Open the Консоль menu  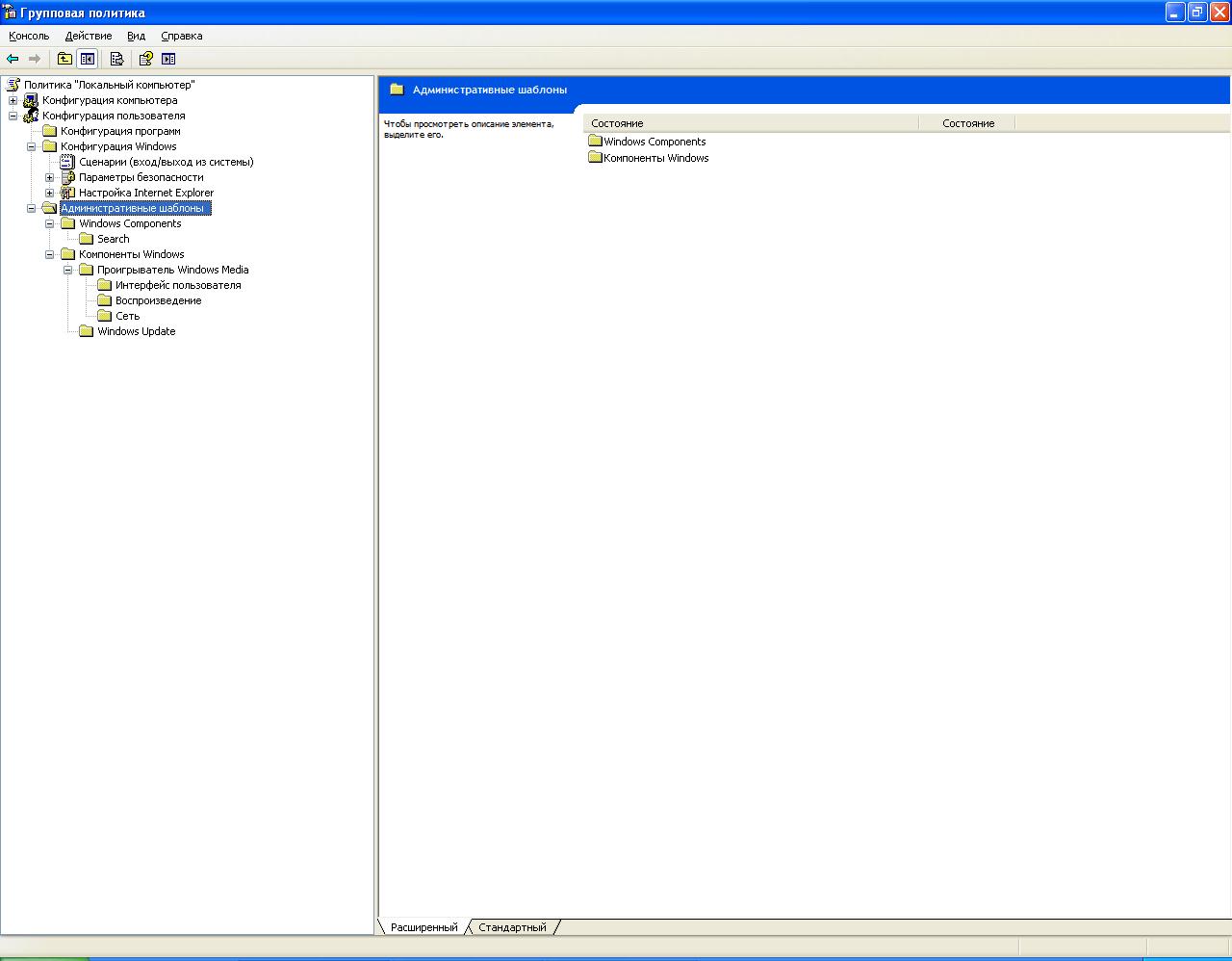point(29,36)
